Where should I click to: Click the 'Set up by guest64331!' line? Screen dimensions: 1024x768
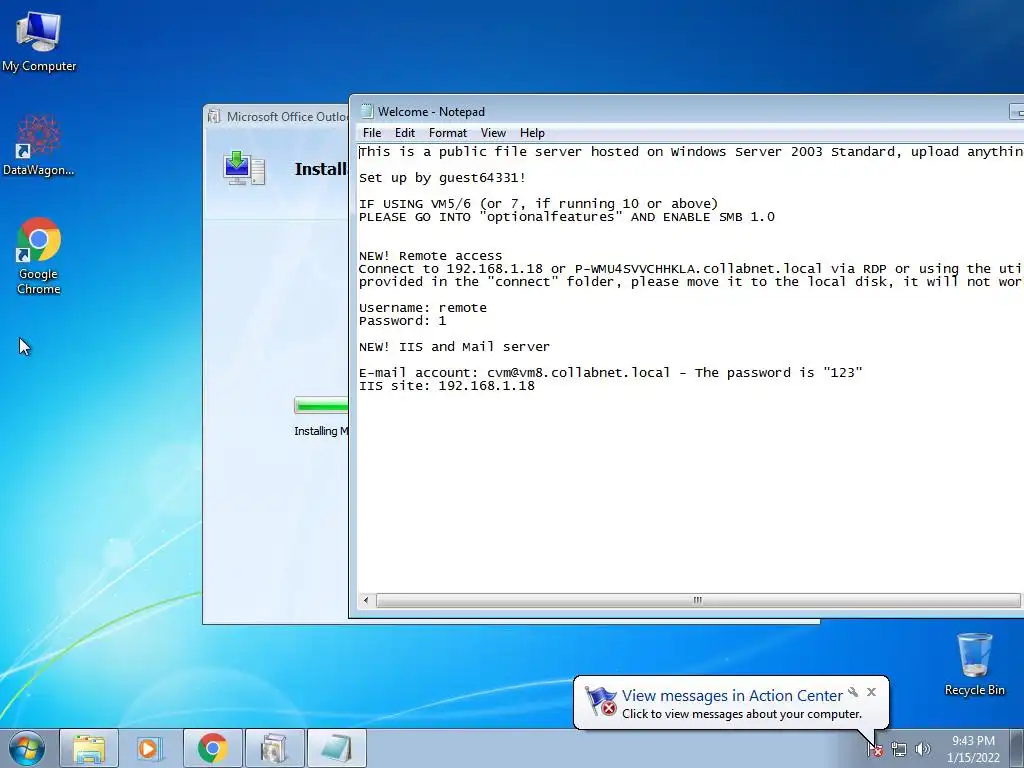tap(442, 178)
